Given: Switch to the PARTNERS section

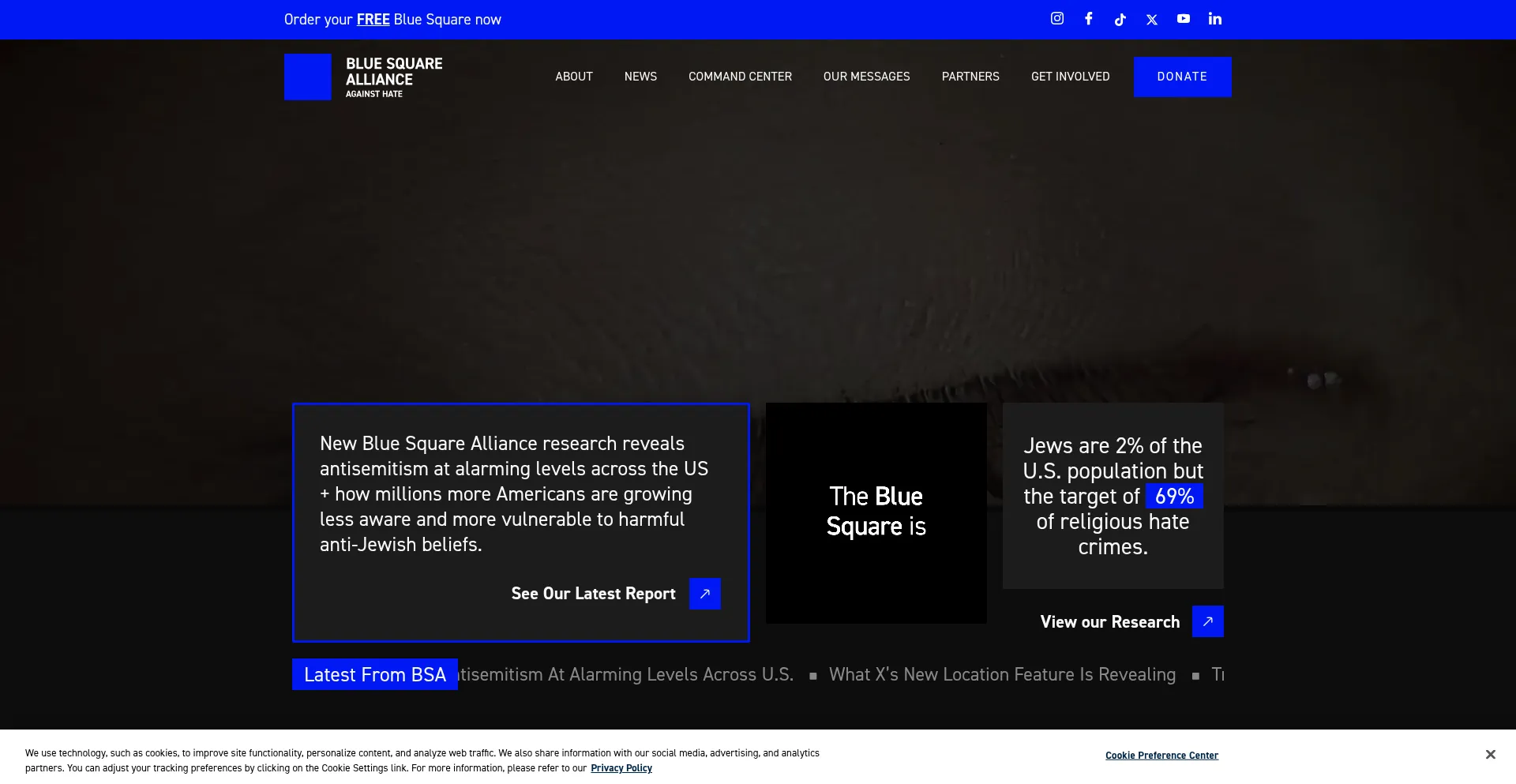Looking at the screenshot, I should point(970,77).
